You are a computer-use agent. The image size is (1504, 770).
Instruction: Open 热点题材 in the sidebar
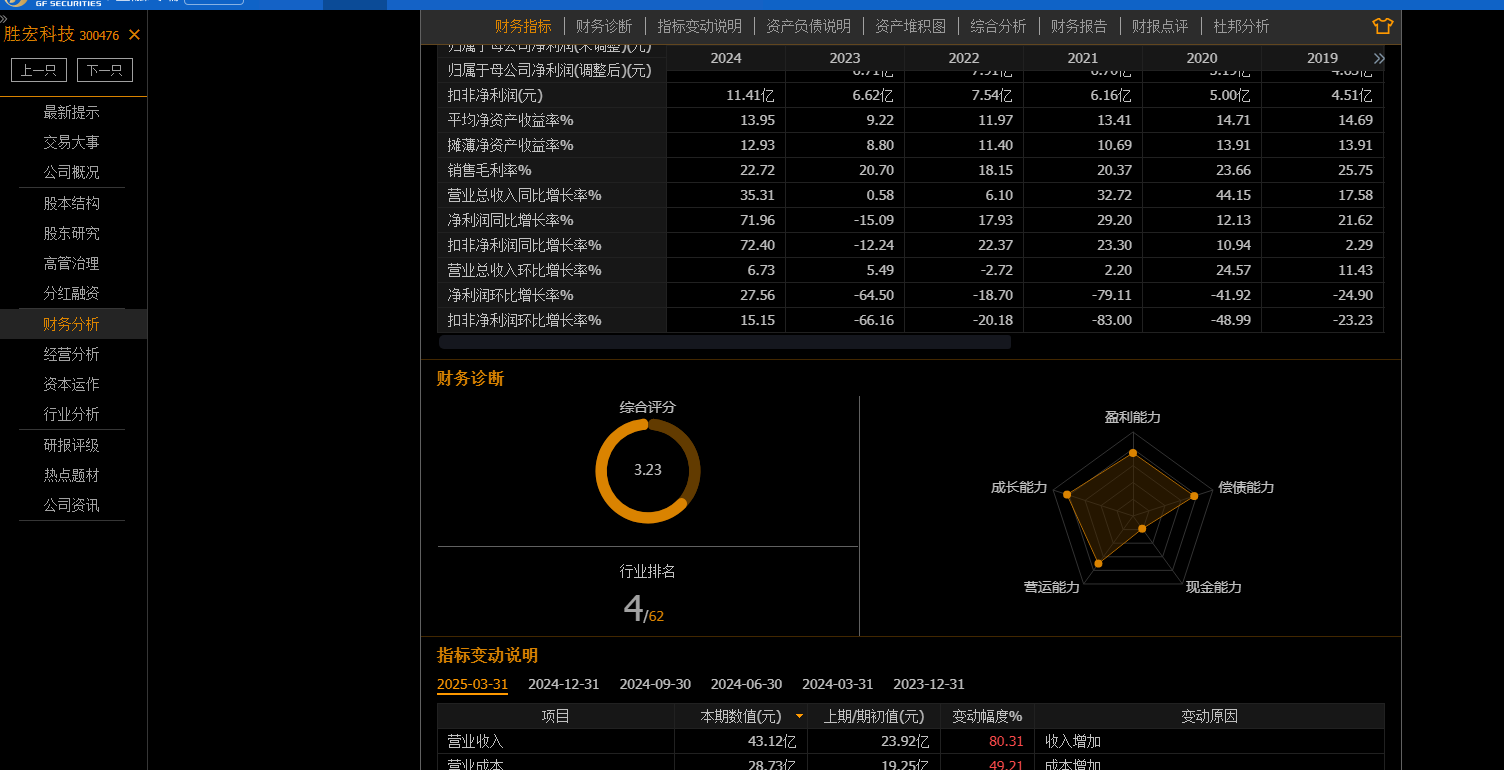click(71, 475)
